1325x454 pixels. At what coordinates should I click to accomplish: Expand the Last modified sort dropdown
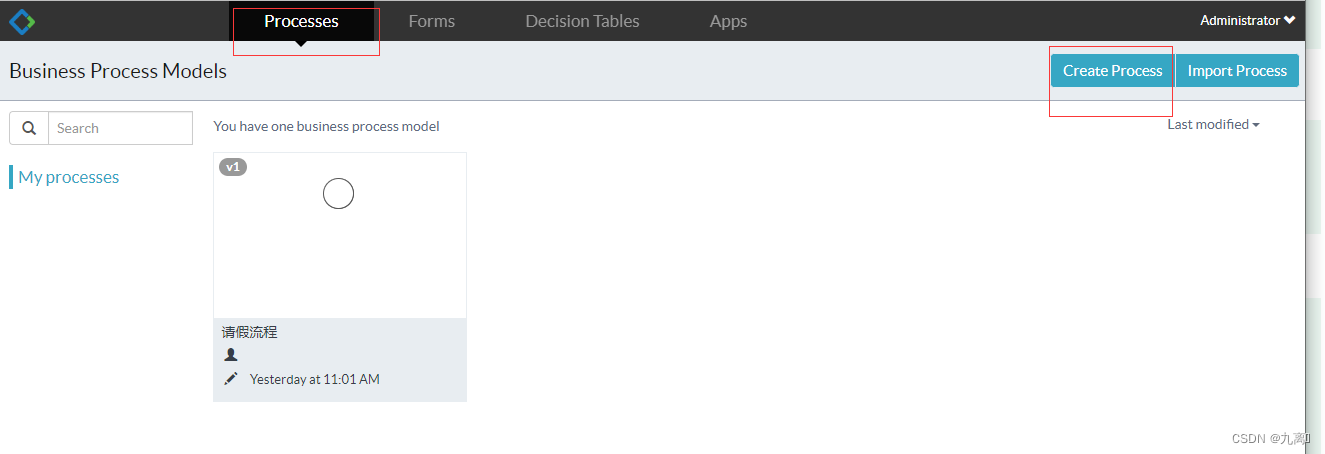[1213, 124]
